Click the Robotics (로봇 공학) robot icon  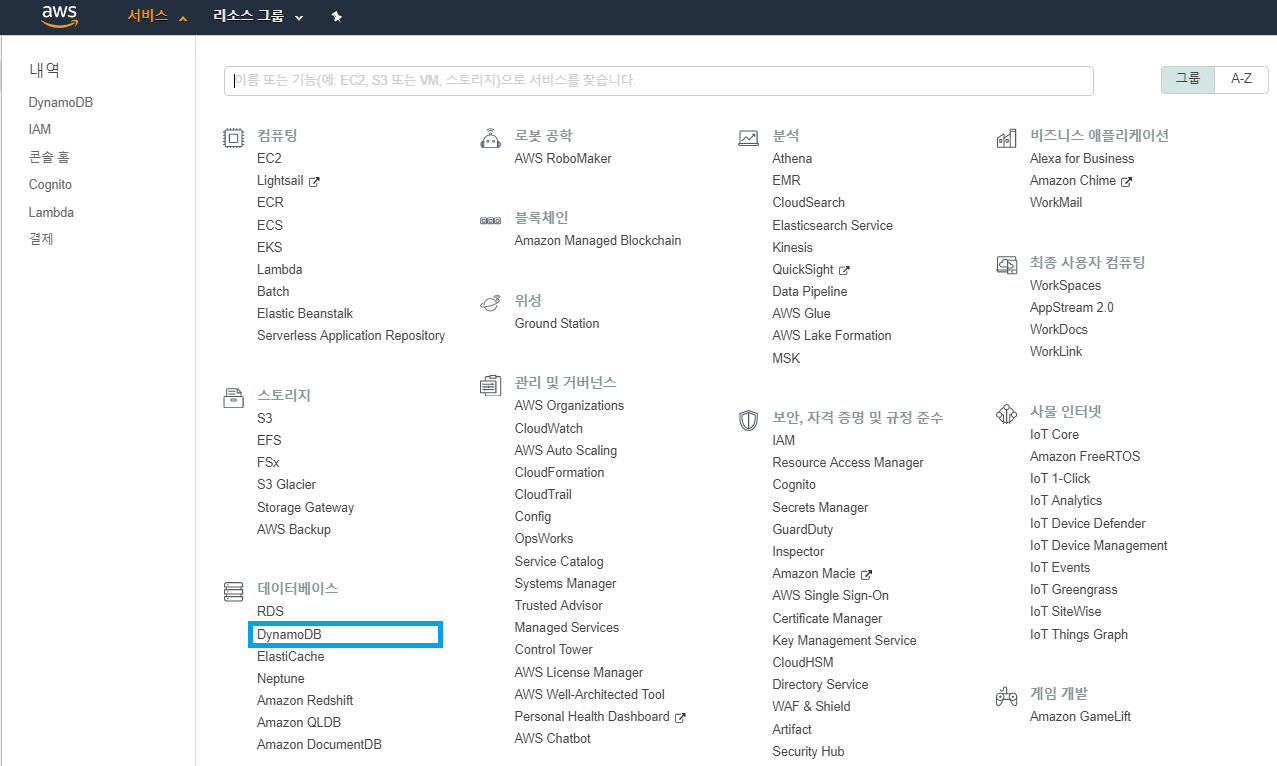490,138
